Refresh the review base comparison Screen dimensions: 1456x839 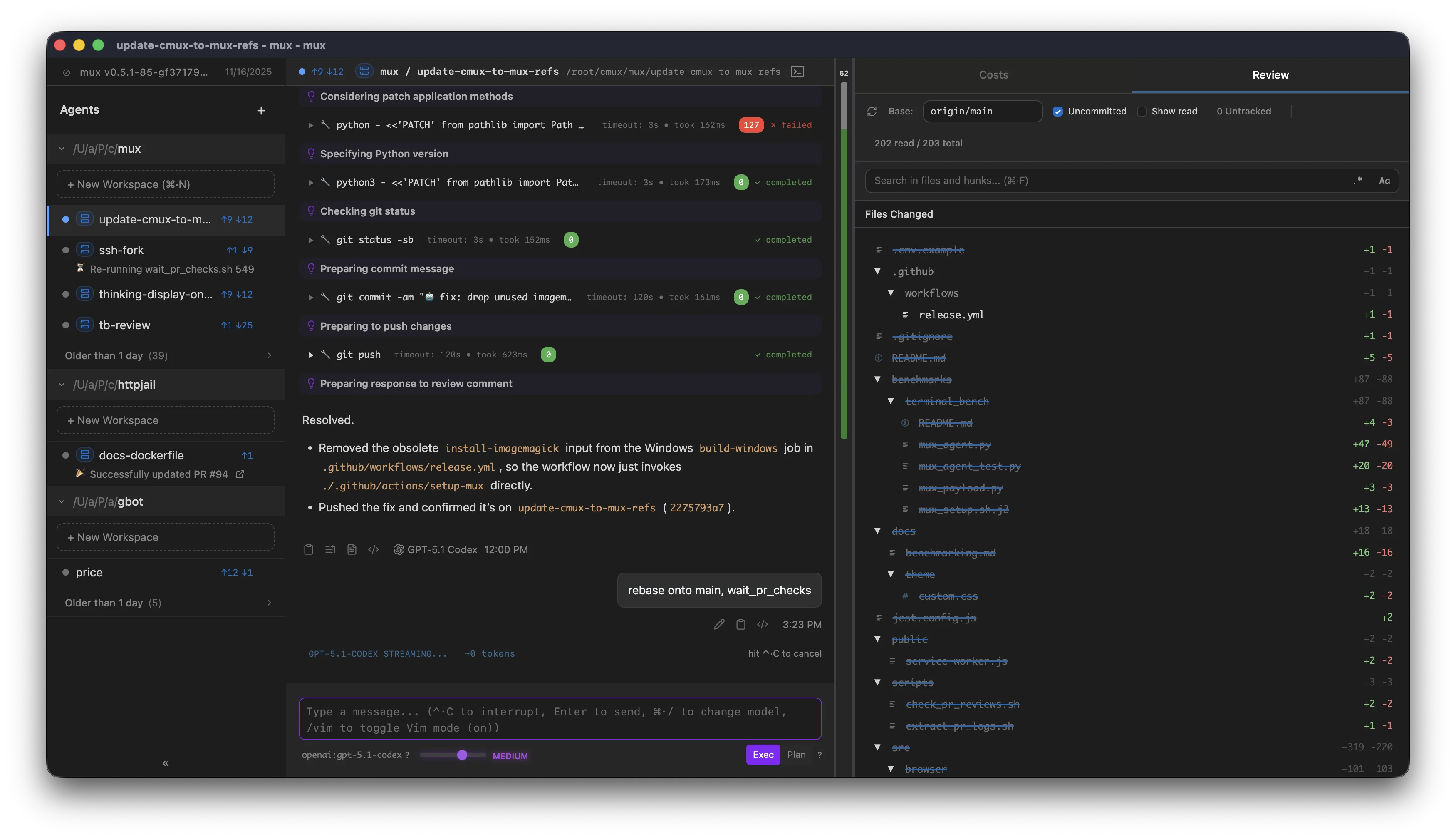pos(872,111)
